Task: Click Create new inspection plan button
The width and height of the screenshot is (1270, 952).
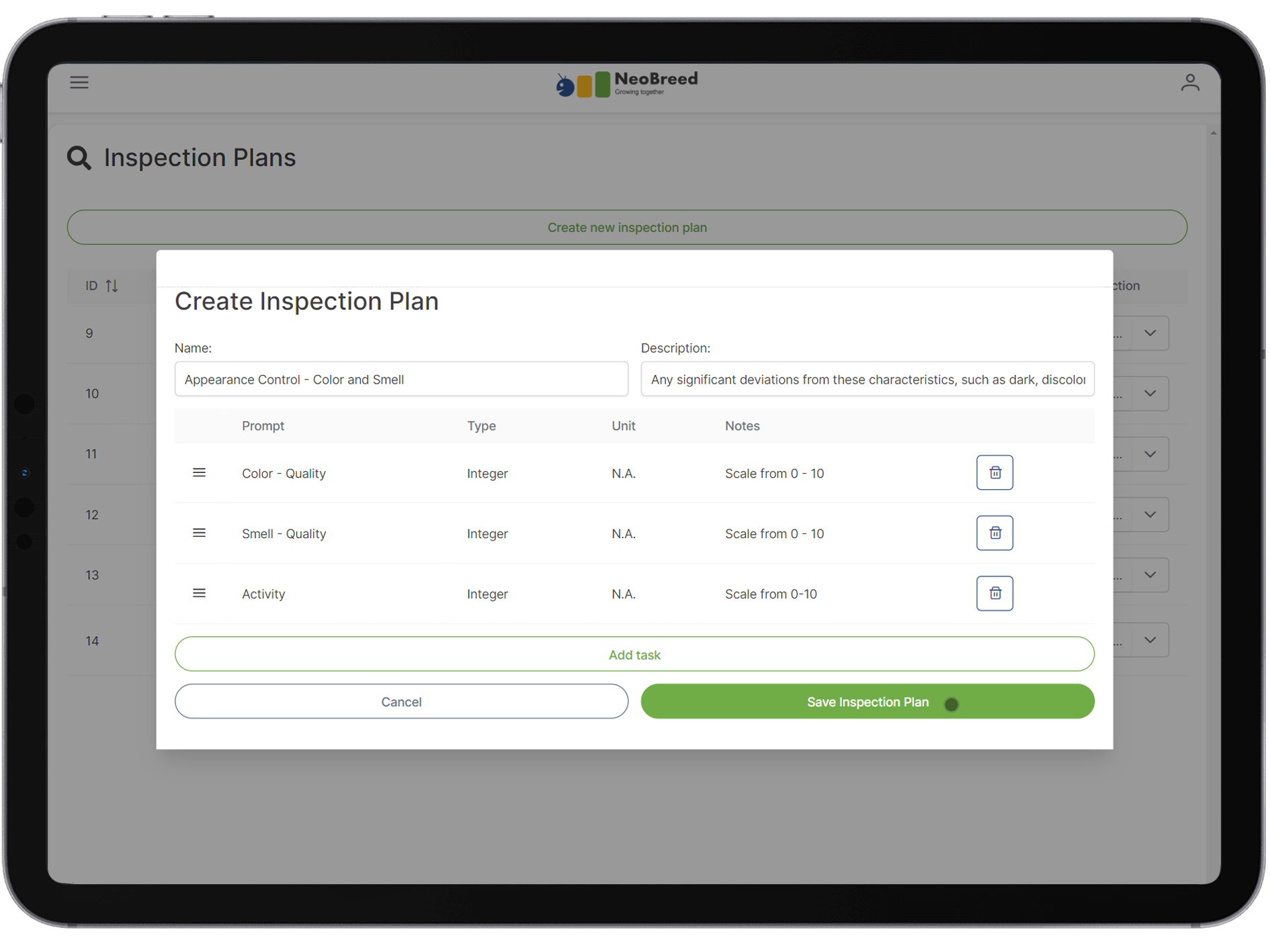Action: click(627, 228)
